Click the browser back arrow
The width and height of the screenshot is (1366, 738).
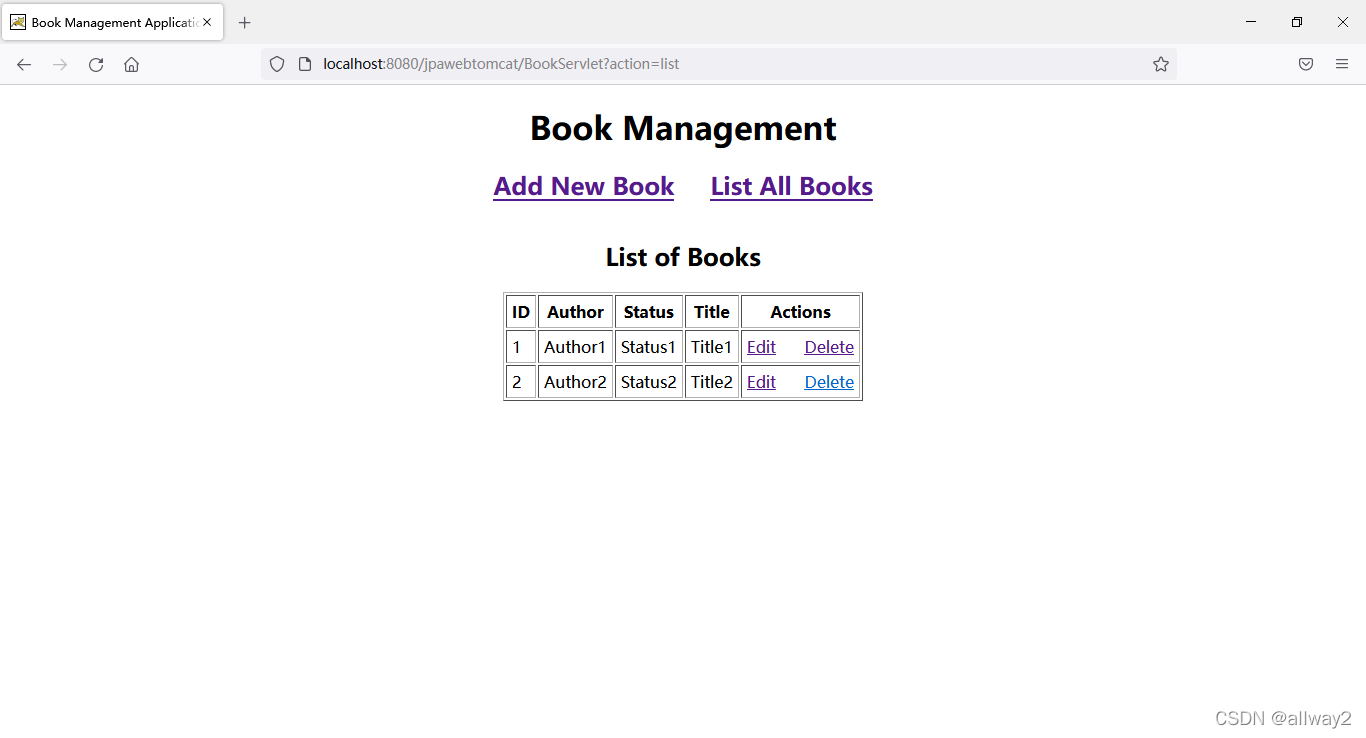click(x=24, y=64)
